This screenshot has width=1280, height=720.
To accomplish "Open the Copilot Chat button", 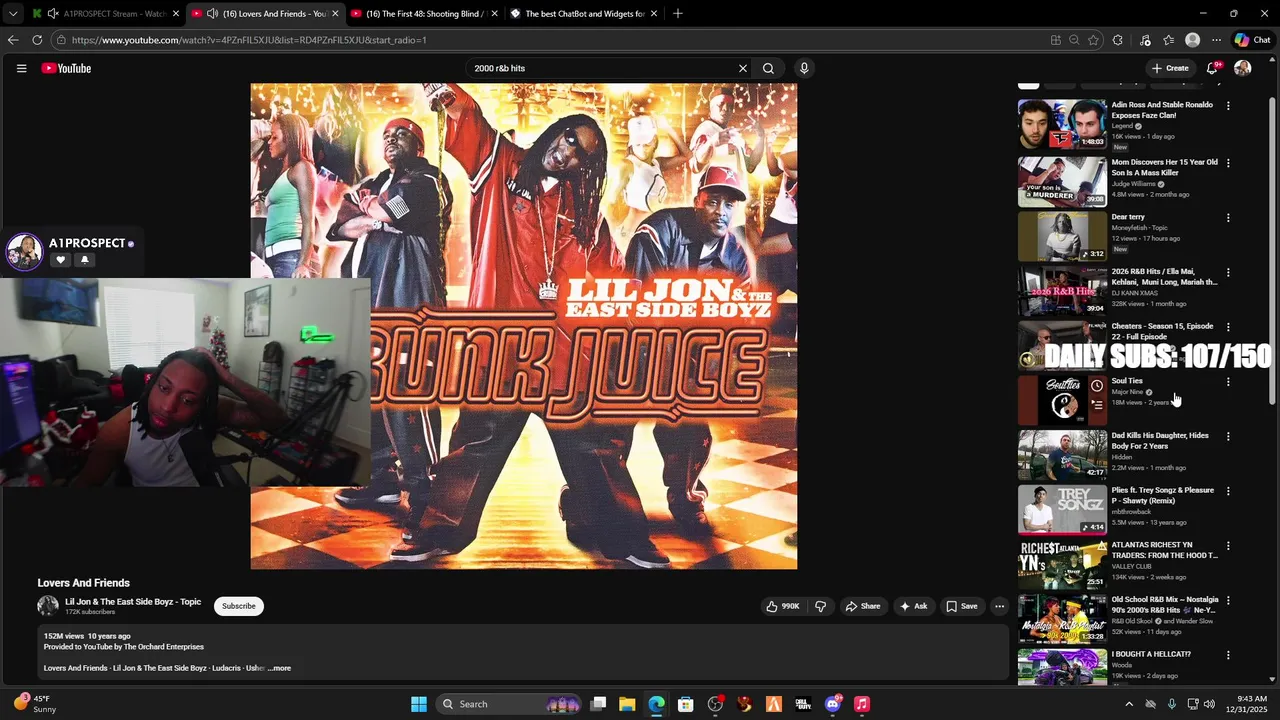I will pyautogui.click(x=1252, y=40).
